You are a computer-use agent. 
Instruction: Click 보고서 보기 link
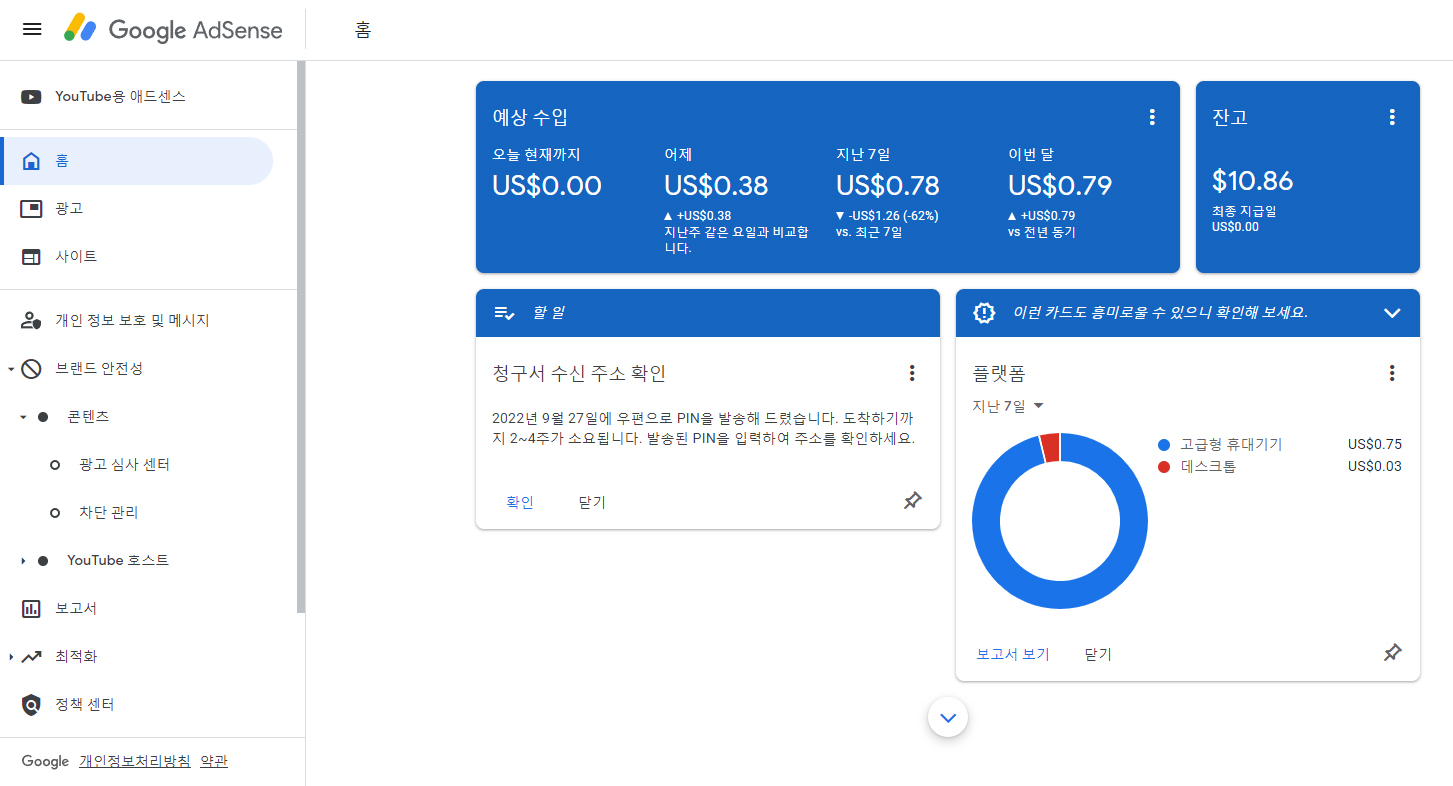click(1013, 654)
